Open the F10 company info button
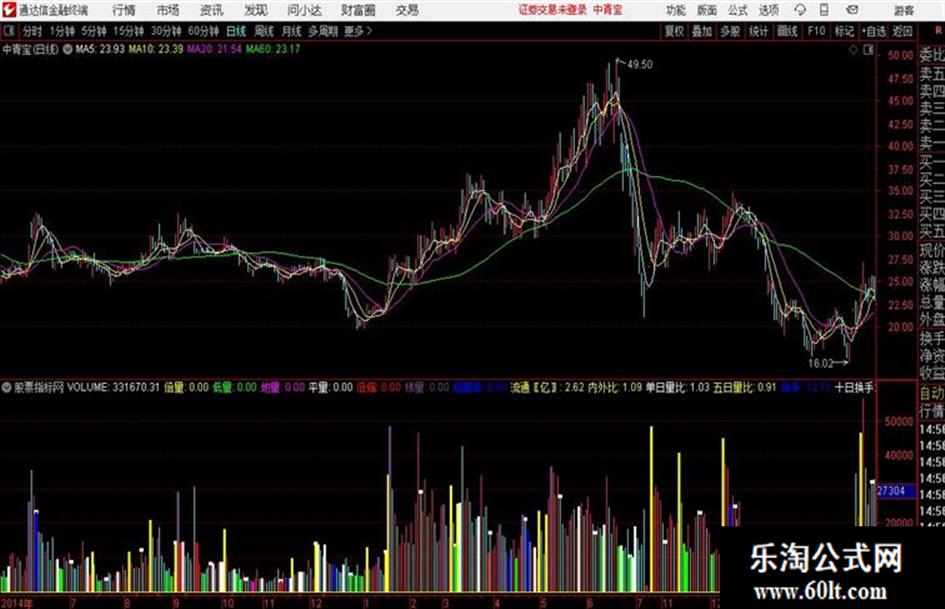This screenshot has height=609, width=945. (x=816, y=31)
